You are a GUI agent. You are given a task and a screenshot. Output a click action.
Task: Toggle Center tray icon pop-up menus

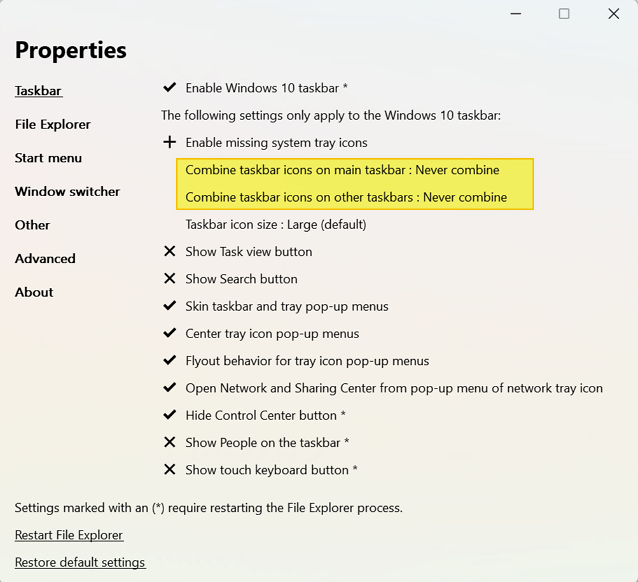(x=261, y=333)
